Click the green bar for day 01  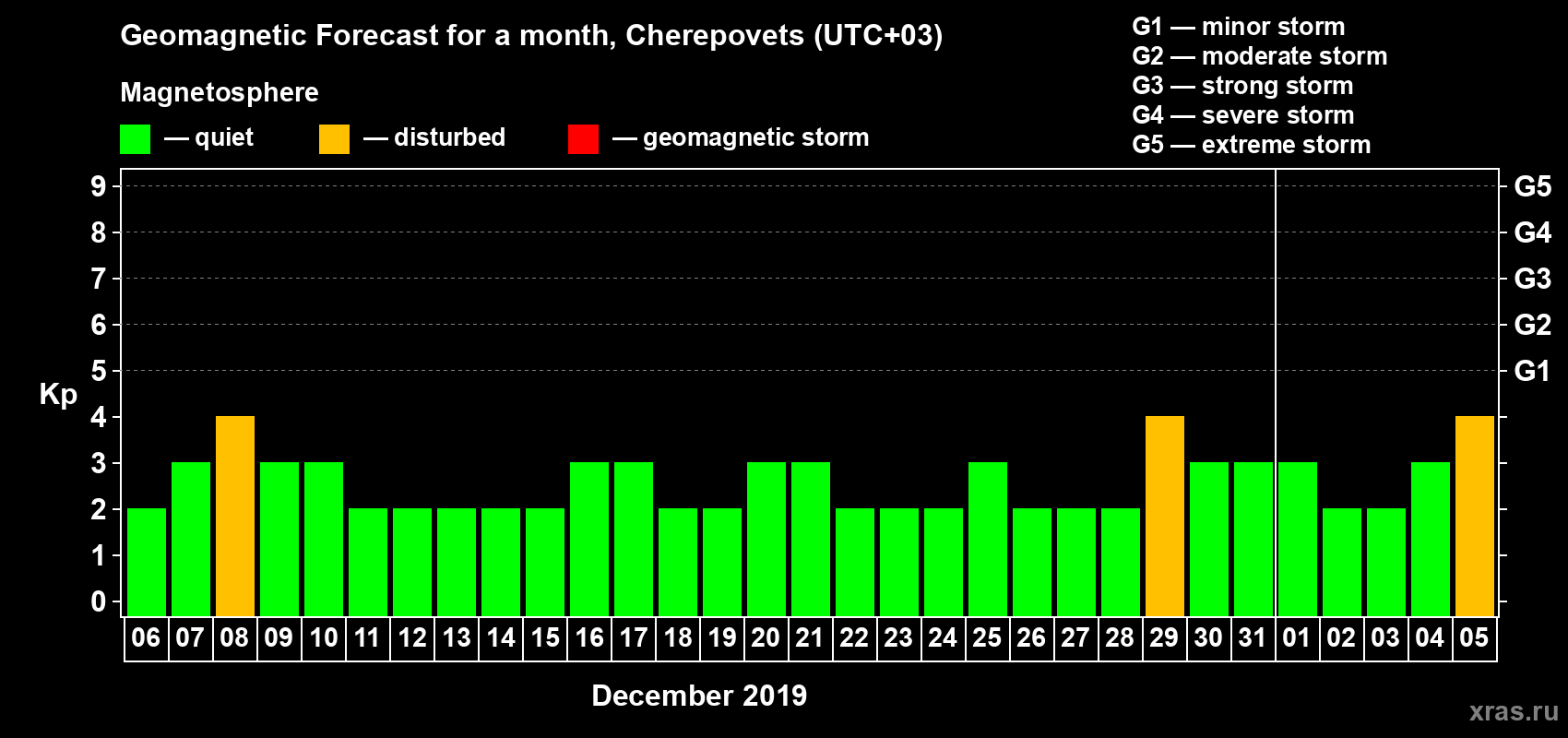(1298, 540)
